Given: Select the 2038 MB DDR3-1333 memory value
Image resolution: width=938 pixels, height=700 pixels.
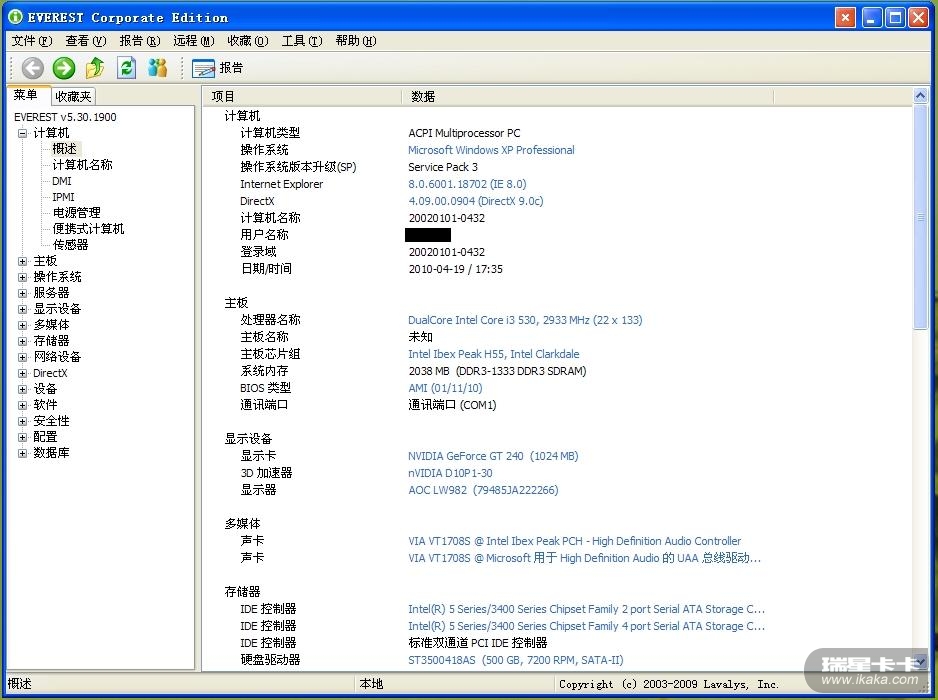Looking at the screenshot, I should click(497, 371).
